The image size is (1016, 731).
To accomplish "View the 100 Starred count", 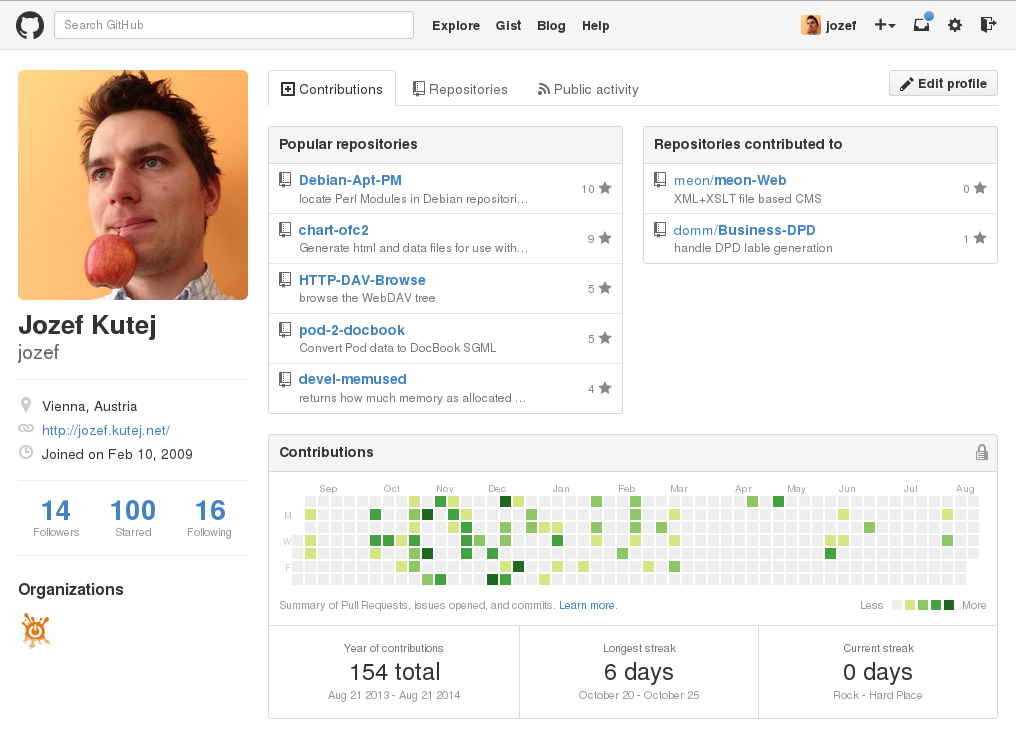I will (133, 518).
